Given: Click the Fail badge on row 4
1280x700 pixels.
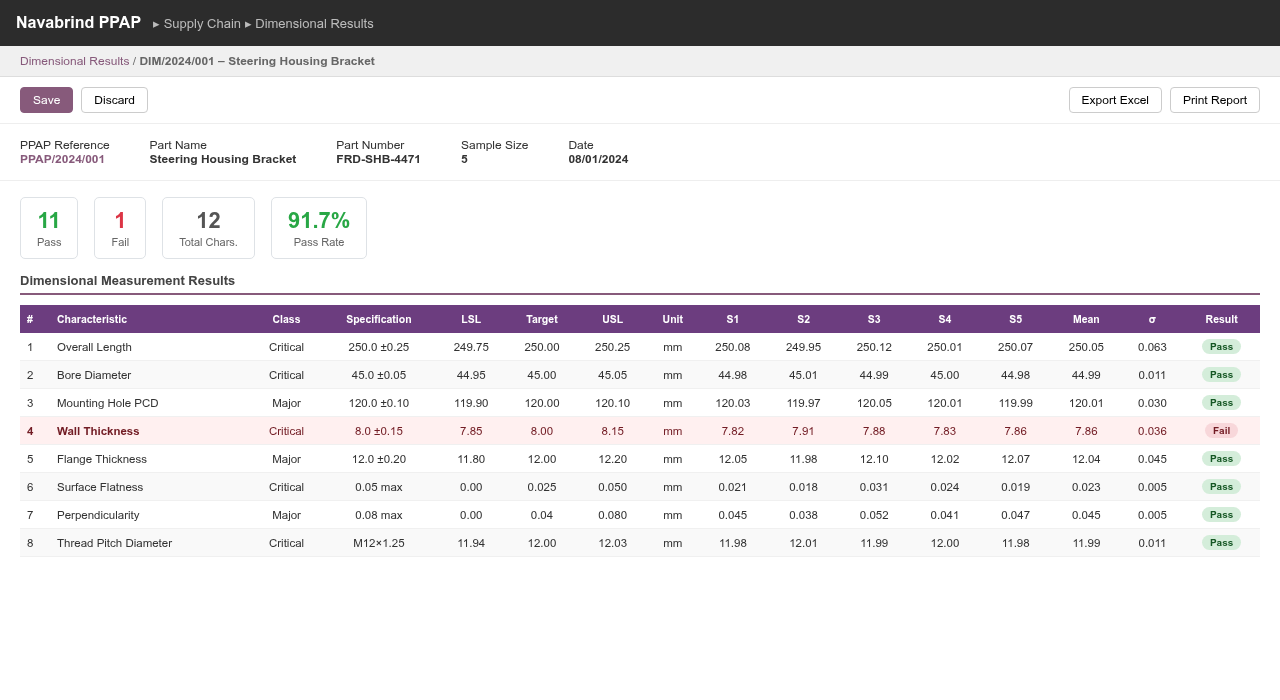Looking at the screenshot, I should pyautogui.click(x=1221, y=431).
